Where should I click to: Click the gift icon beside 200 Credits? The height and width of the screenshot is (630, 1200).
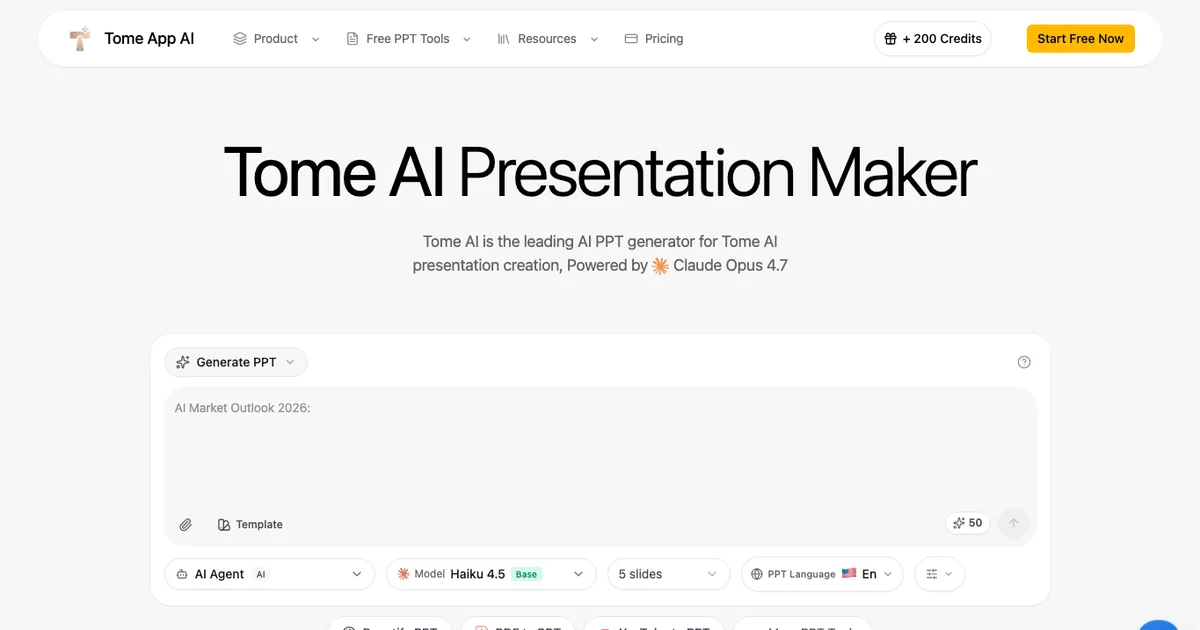[x=891, y=39]
